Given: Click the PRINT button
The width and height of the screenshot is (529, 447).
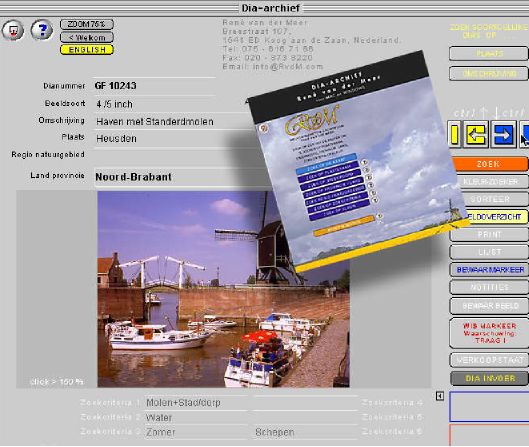Looking at the screenshot, I should point(489,234).
